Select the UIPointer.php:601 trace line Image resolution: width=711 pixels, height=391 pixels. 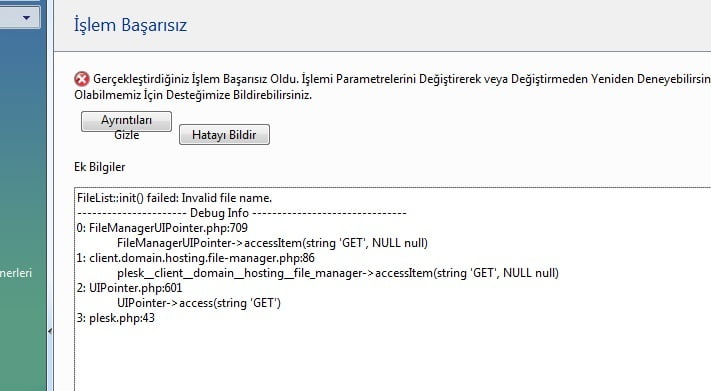click(x=129, y=288)
